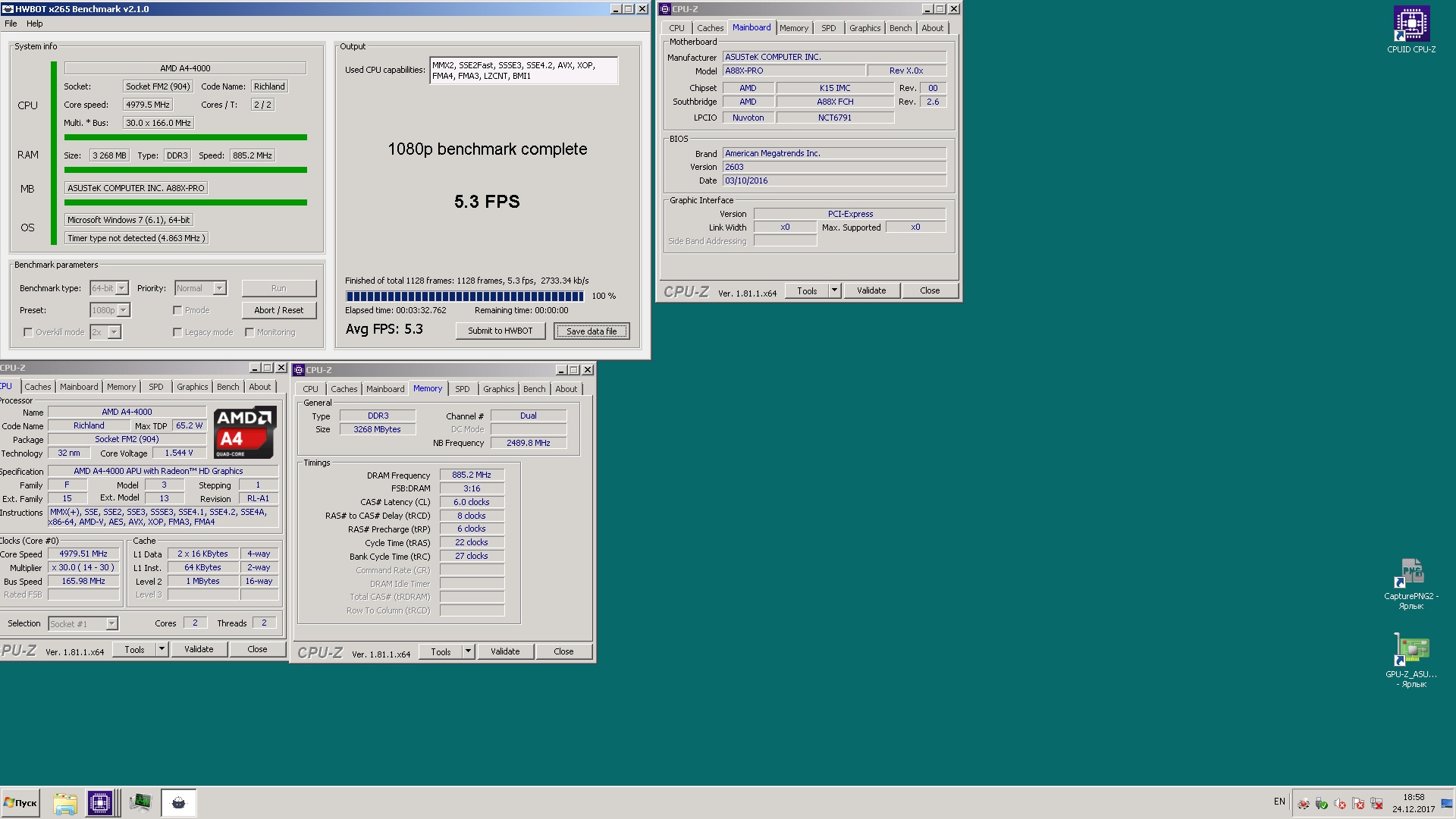
Task: Click the green shield tray icon
Action: pyautogui.click(x=1322, y=804)
